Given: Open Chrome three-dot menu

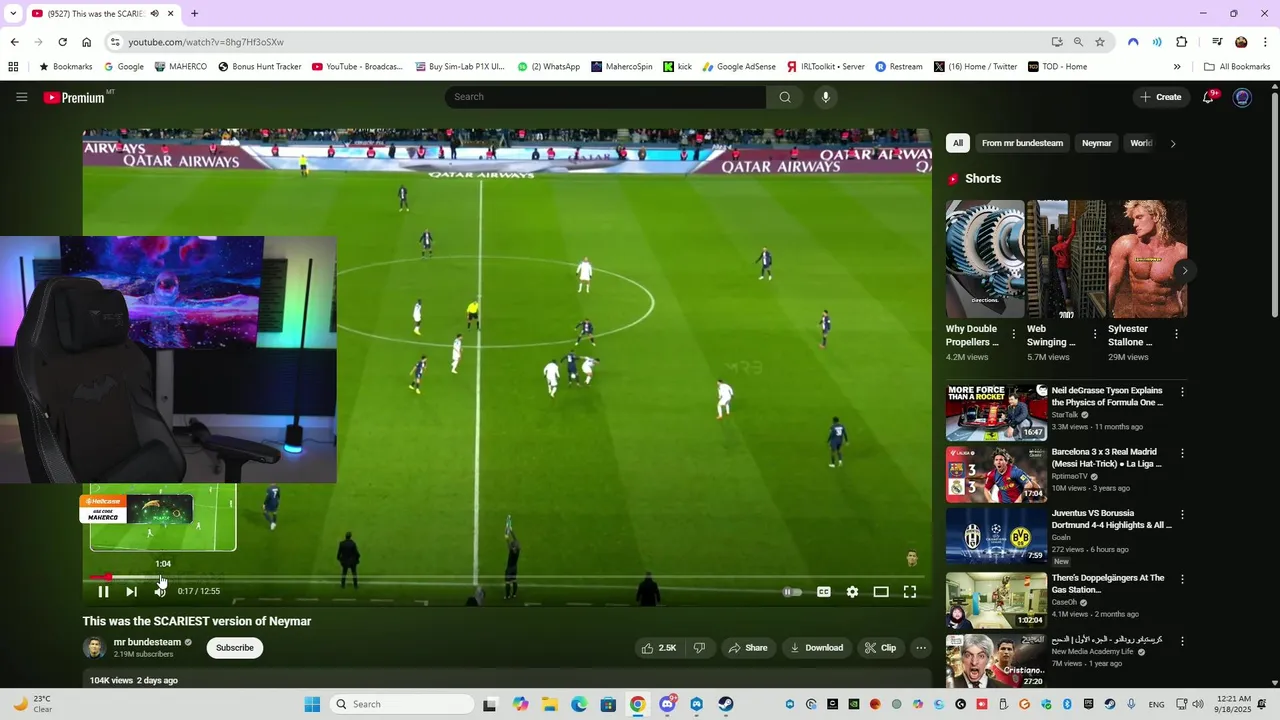Looking at the screenshot, I should coord(1265,42).
